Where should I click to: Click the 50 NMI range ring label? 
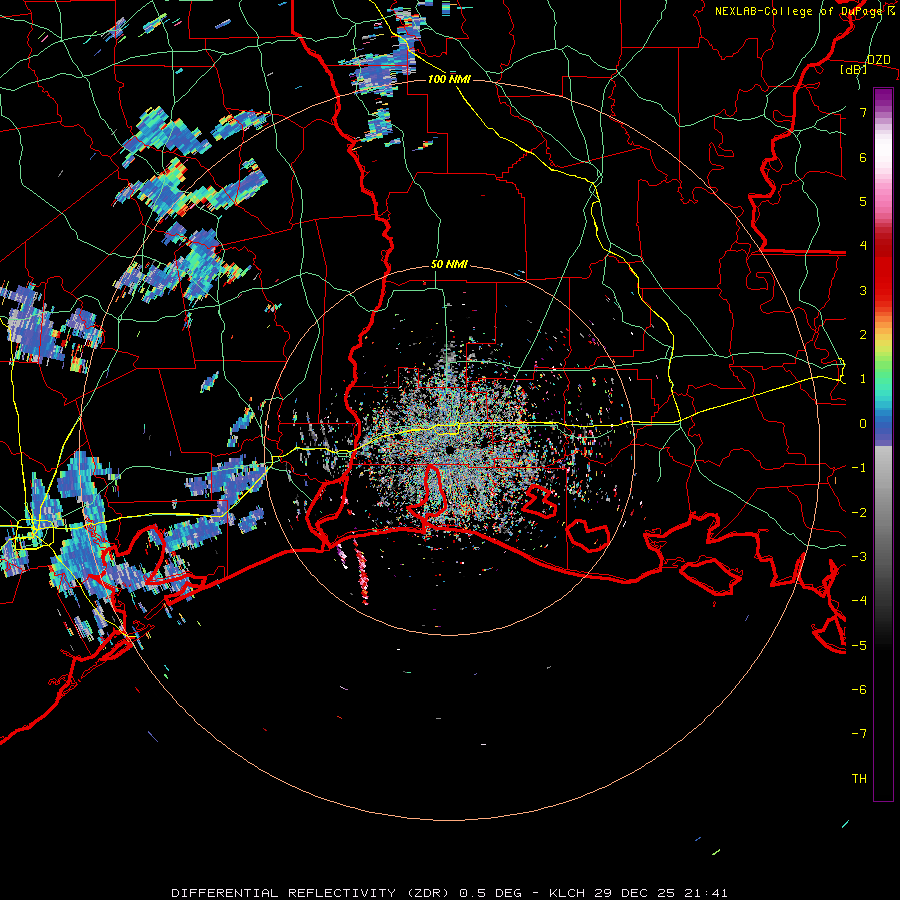click(x=449, y=264)
